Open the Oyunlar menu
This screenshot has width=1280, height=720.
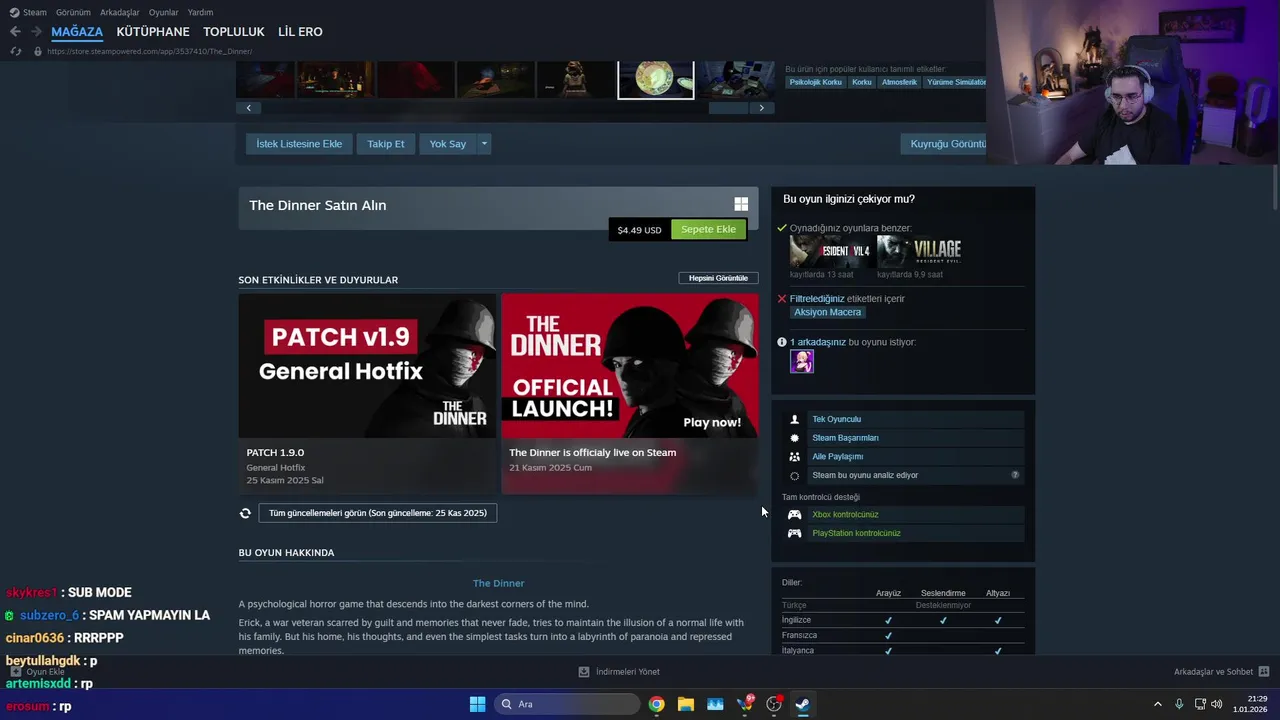pyautogui.click(x=164, y=12)
